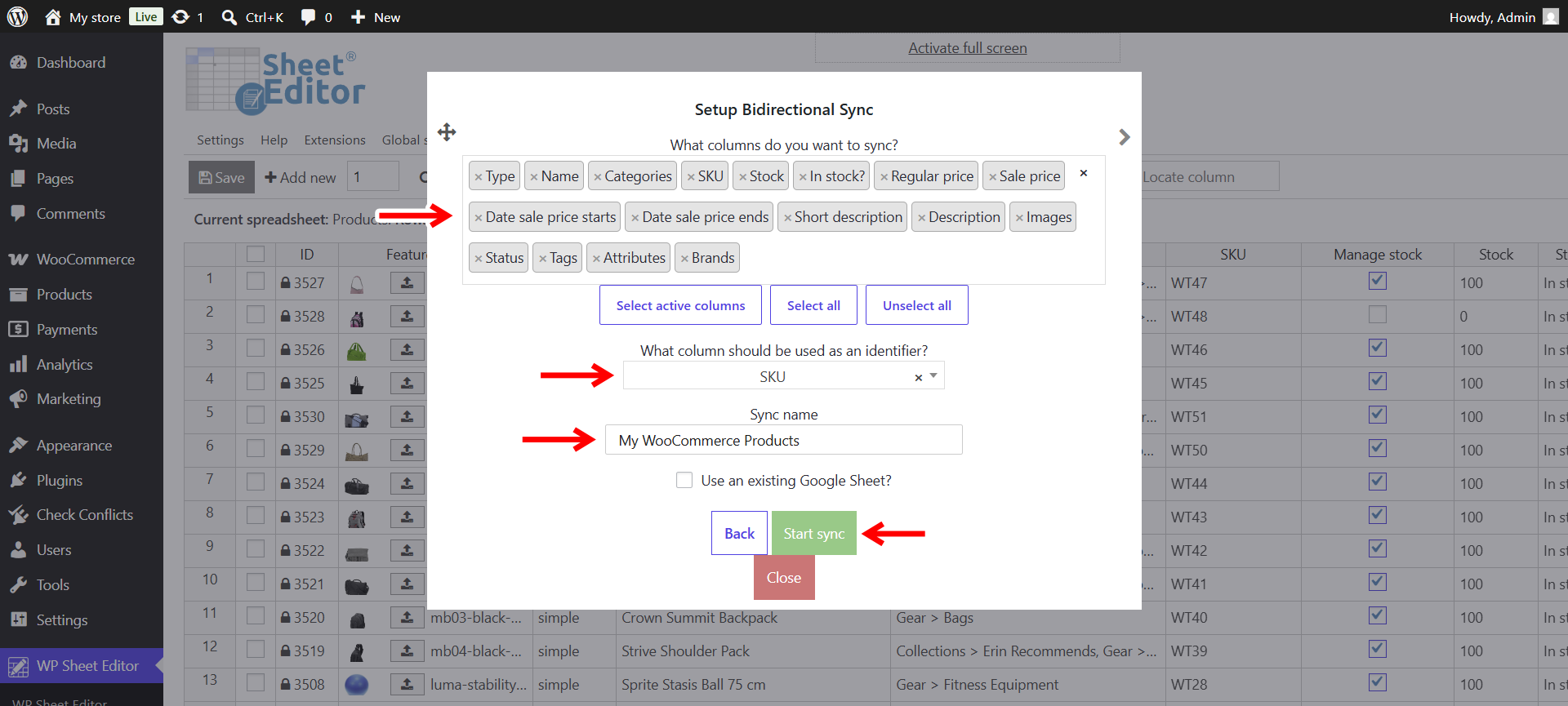This screenshot has height=706, width=1568.
Task: Clear all selected sync columns
Action: click(1084, 173)
